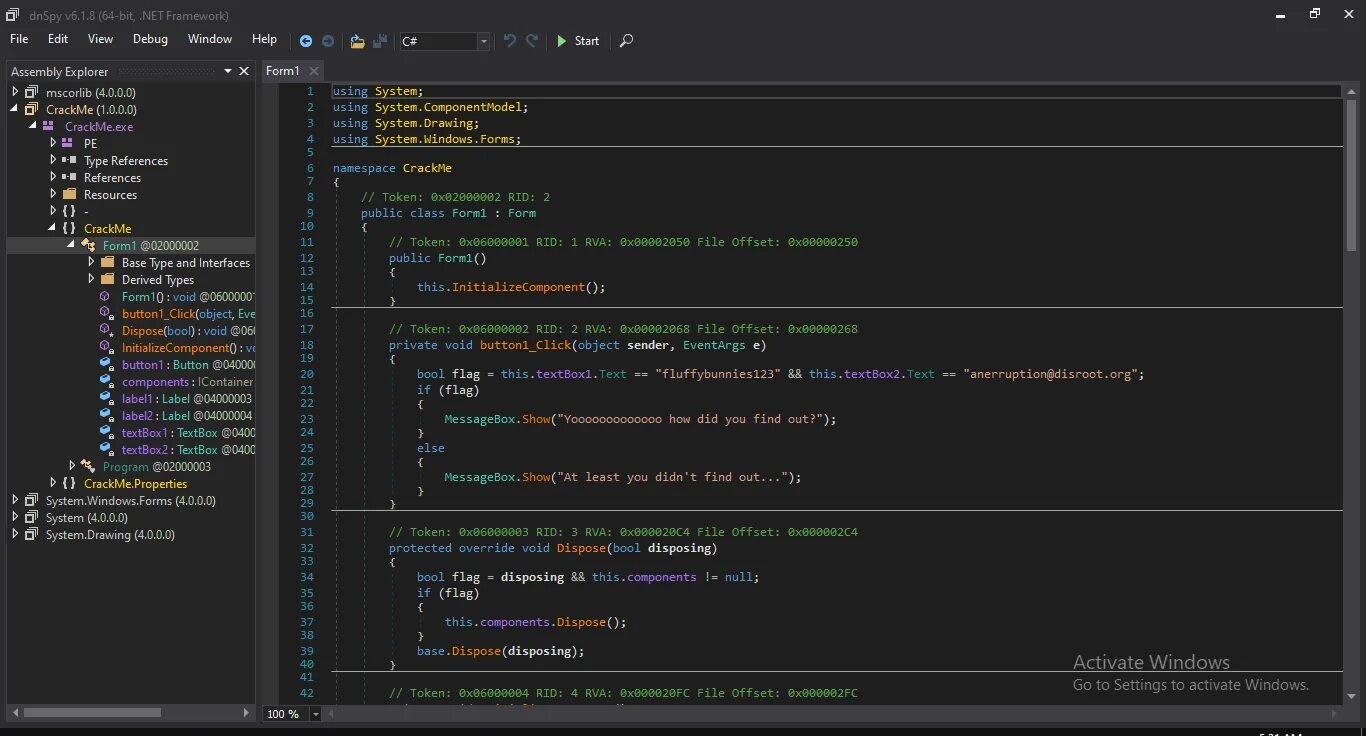This screenshot has height=736, width=1366.
Task: Open the File menu
Action: click(19, 39)
